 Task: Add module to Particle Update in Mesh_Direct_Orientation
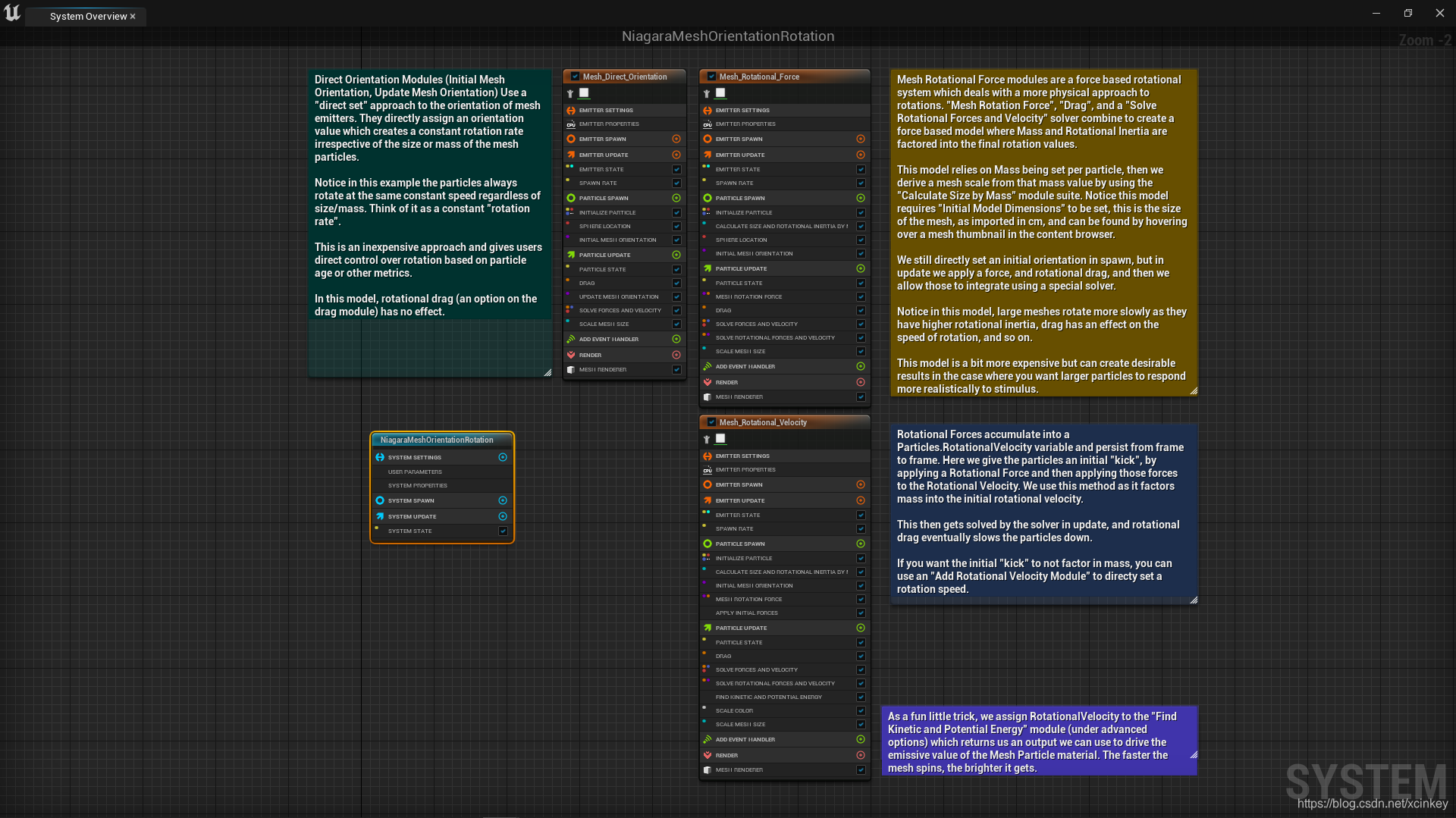click(x=676, y=255)
